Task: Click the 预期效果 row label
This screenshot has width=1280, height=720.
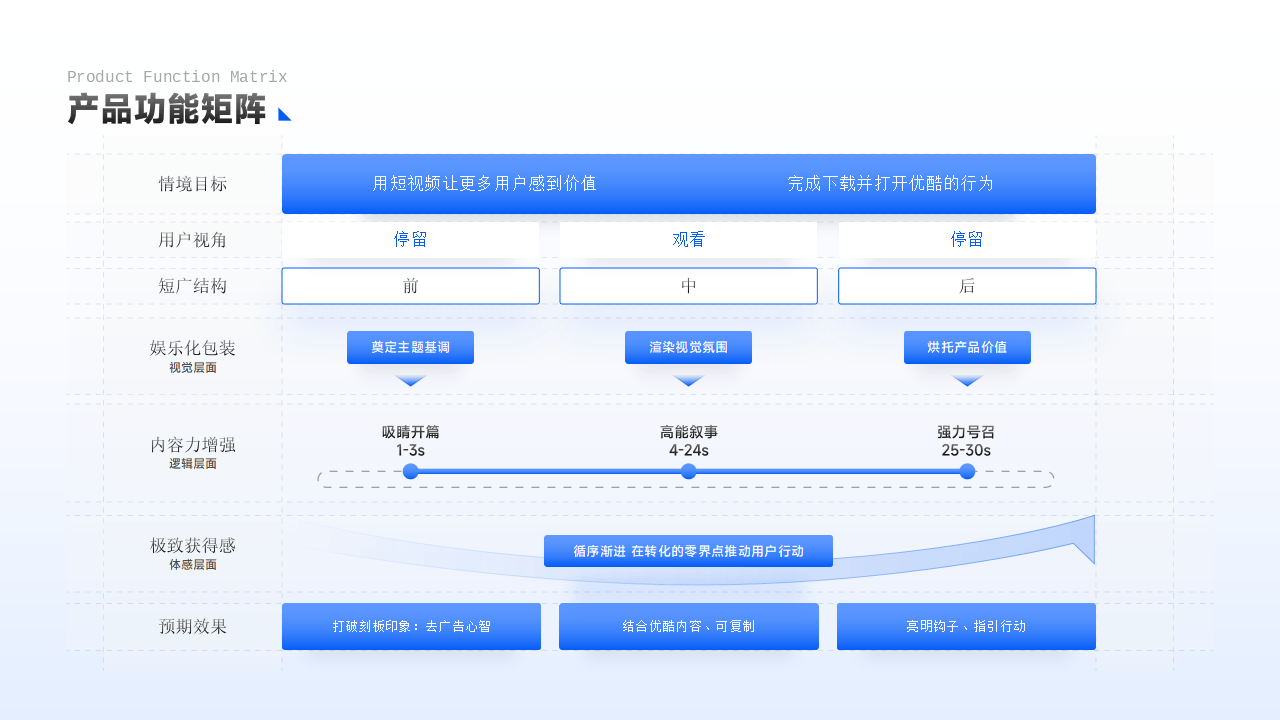Action: [x=193, y=627]
